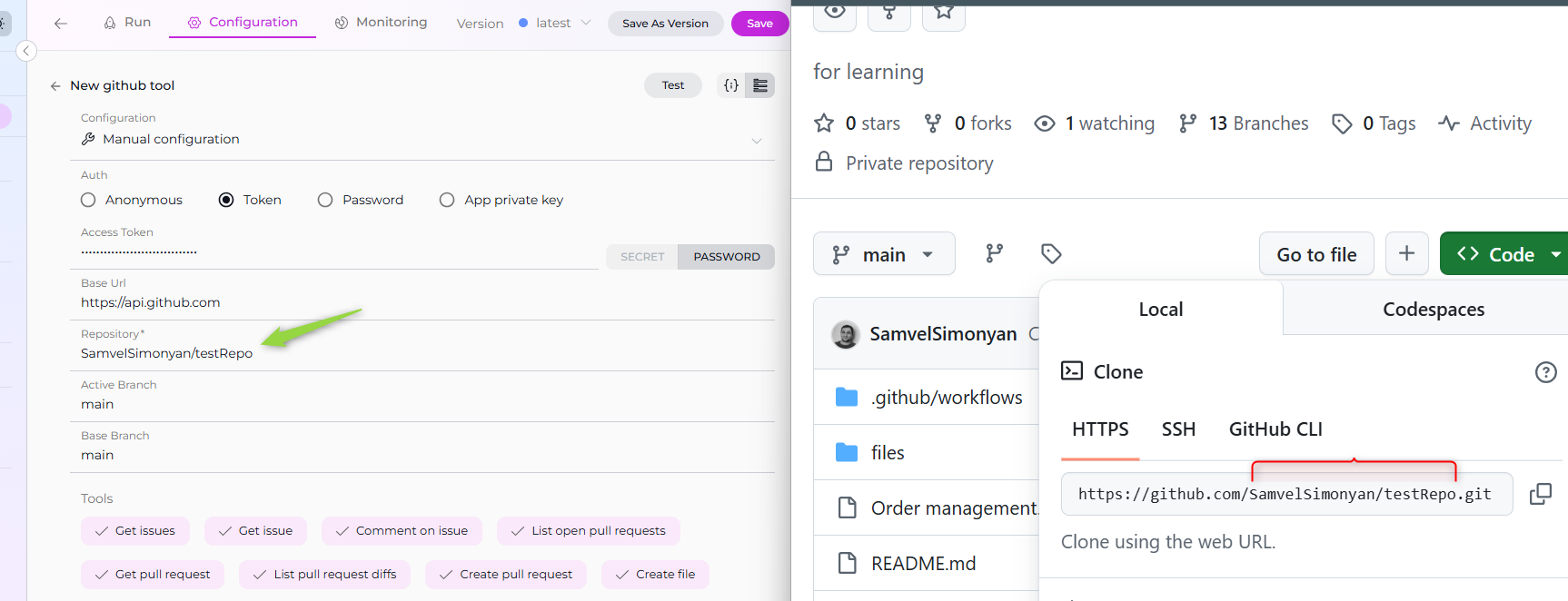Click the stars icon in GitHub
Viewport: 1568px width, 601px height.
pyautogui.click(x=824, y=123)
